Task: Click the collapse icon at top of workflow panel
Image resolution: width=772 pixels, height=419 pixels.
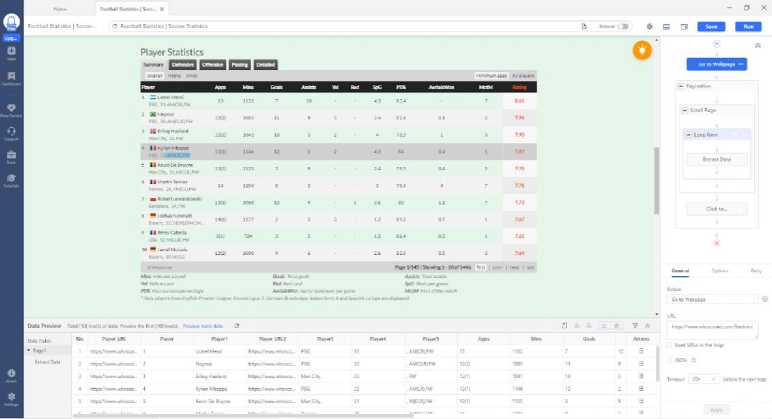Action: pos(758,45)
